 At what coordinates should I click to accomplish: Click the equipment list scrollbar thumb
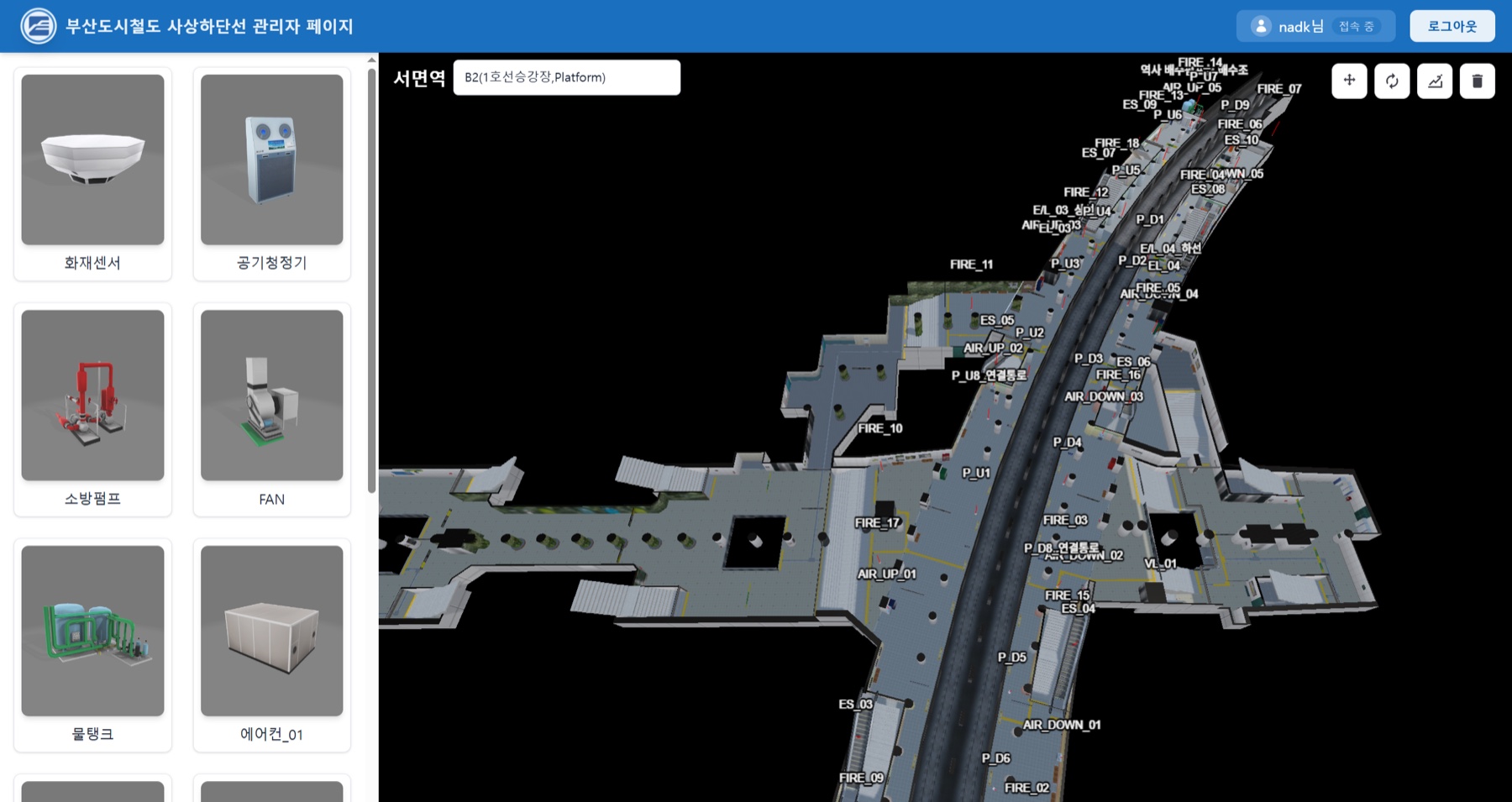point(372,281)
